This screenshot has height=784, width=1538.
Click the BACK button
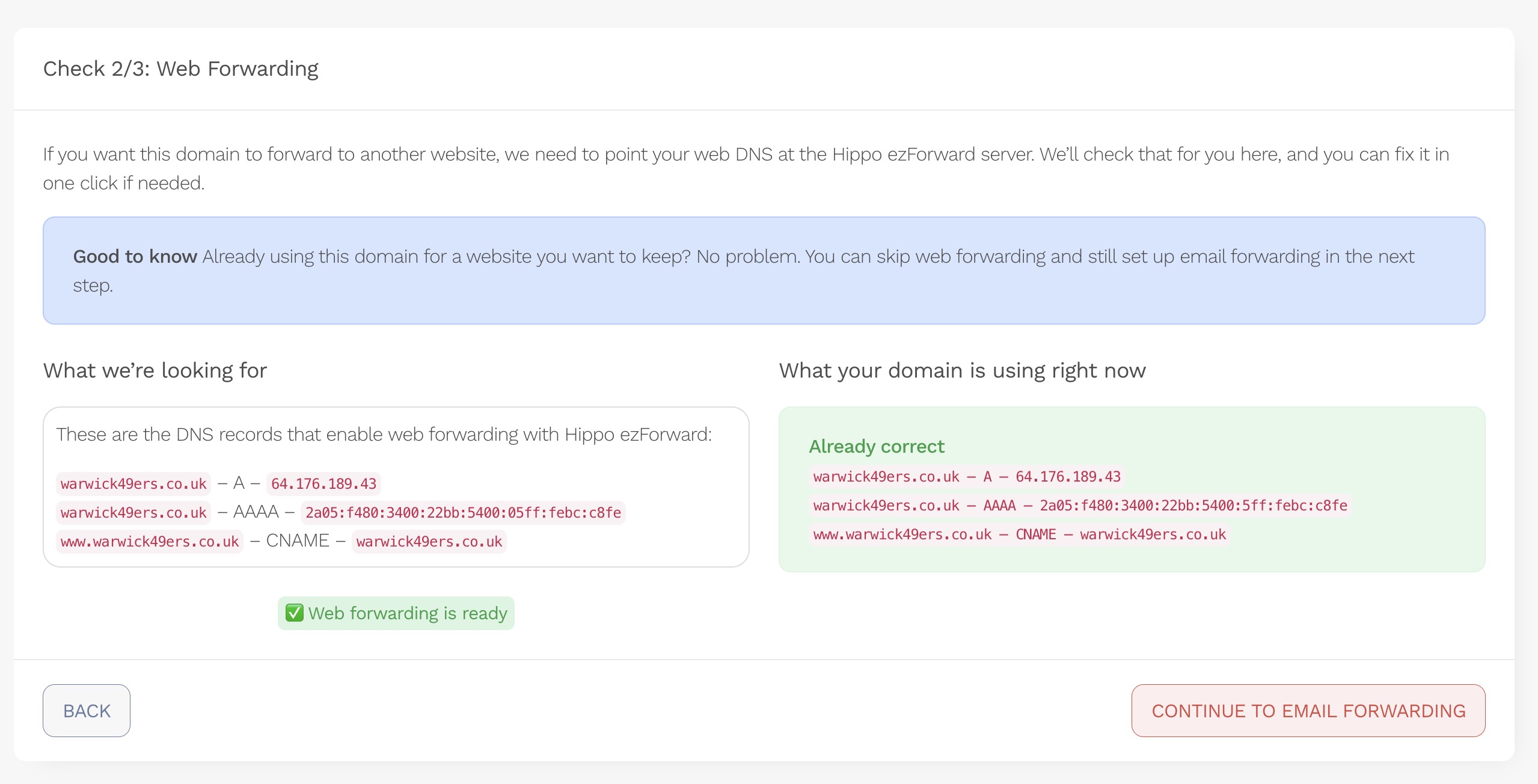(x=87, y=710)
